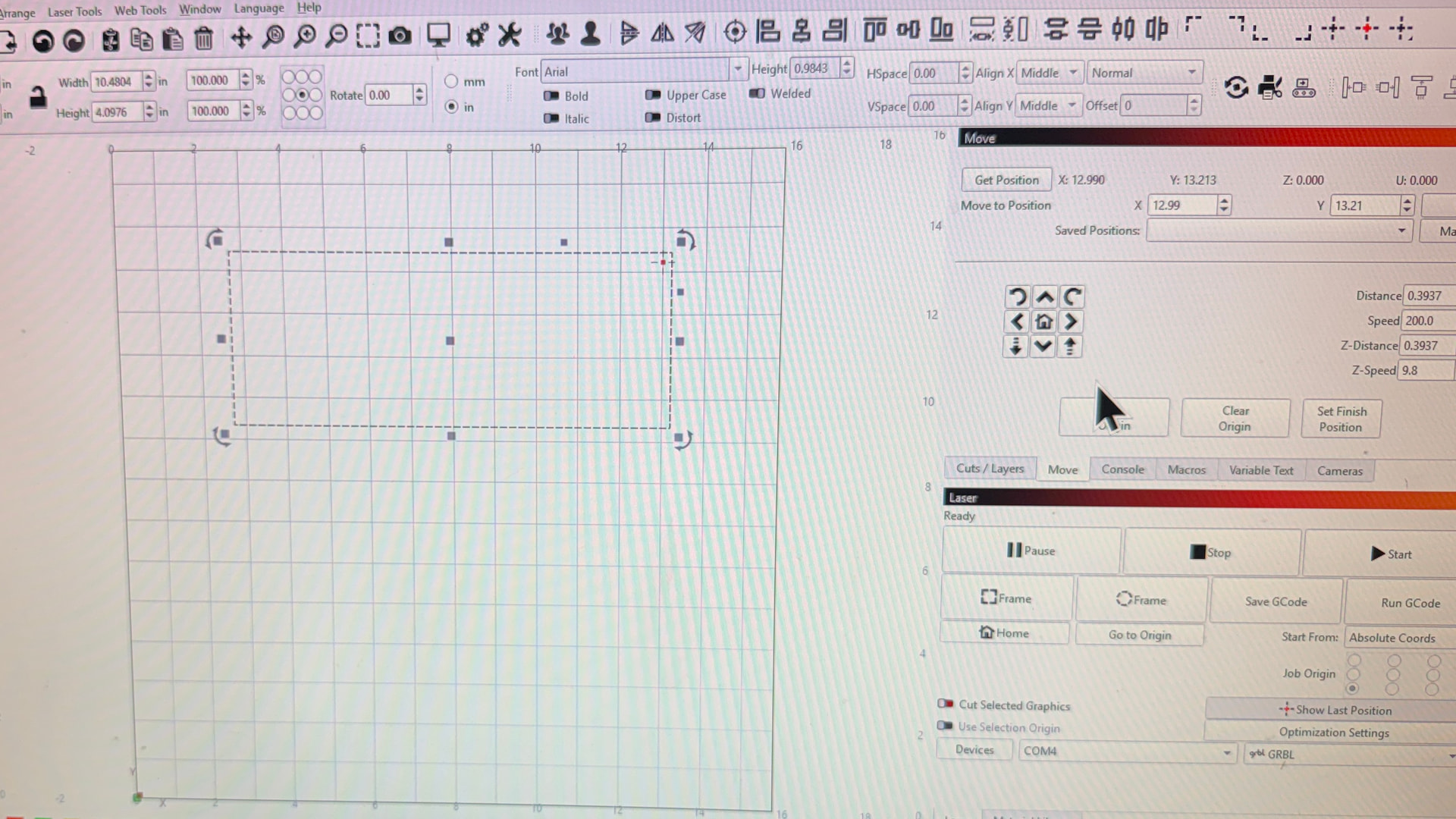
Task: Open Device Settings wrench-screwdriver icon
Action: coord(509,34)
